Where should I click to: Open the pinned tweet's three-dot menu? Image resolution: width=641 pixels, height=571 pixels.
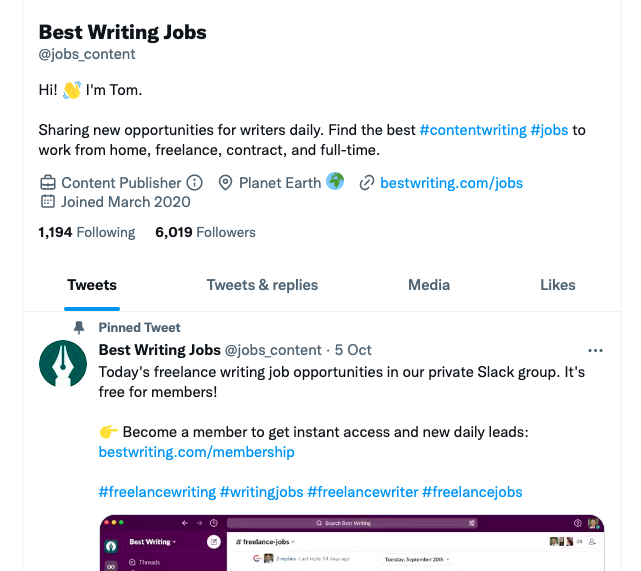click(x=595, y=350)
